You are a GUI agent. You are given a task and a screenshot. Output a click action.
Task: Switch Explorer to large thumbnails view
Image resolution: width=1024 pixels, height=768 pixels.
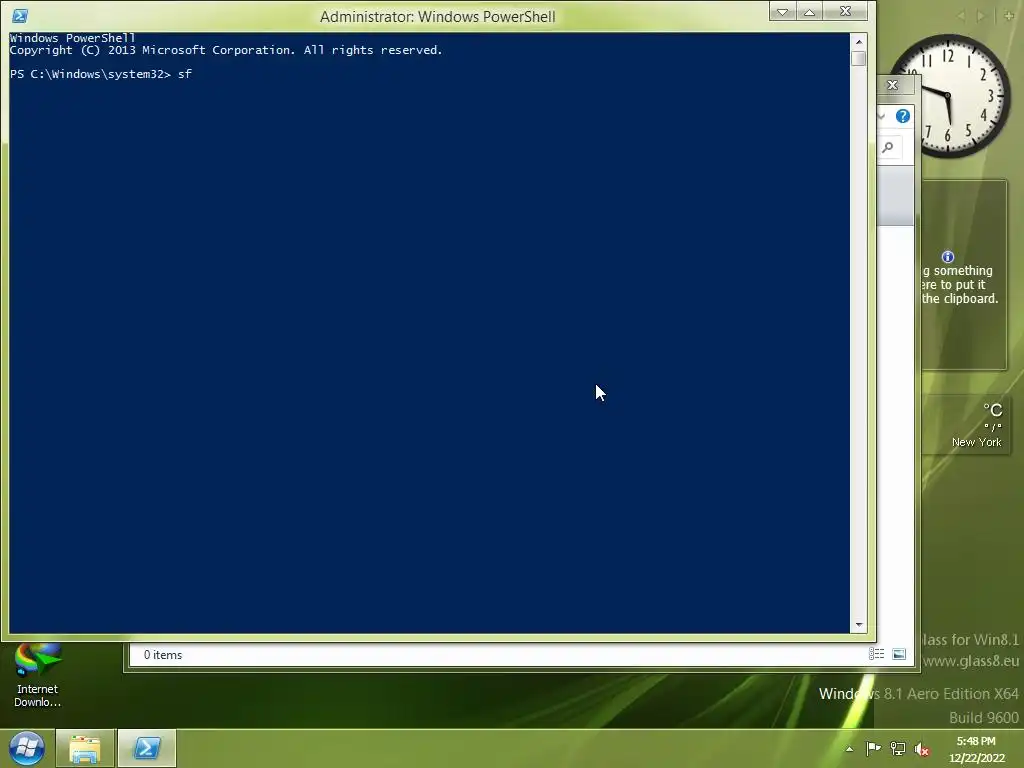click(x=899, y=654)
